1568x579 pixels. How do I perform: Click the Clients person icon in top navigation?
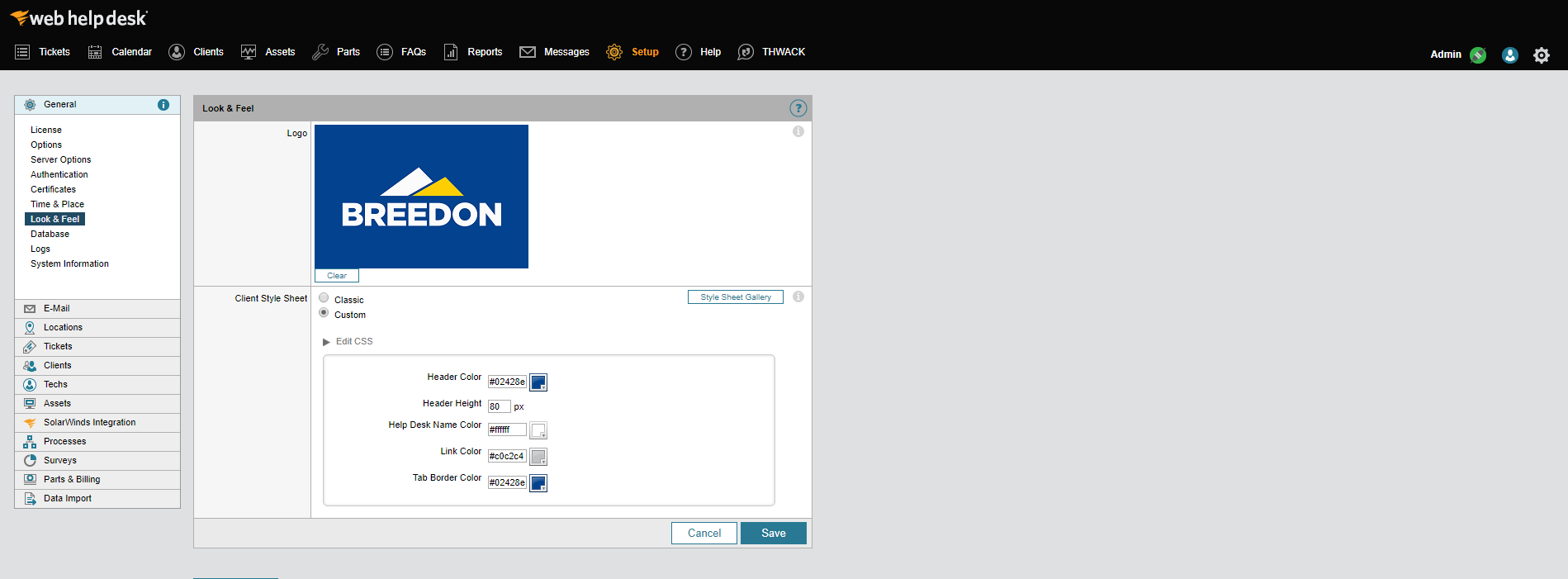177,52
